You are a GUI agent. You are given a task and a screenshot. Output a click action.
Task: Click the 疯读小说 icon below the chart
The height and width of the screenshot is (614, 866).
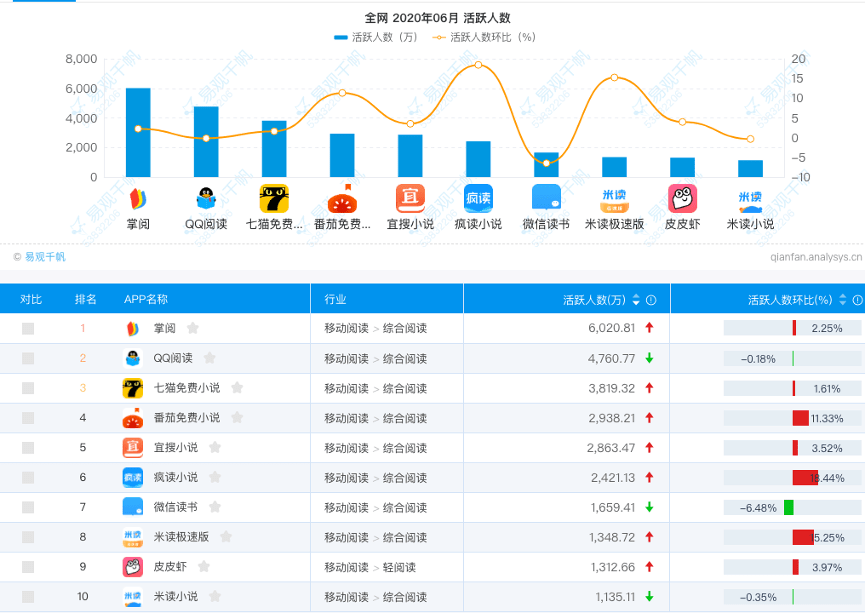click(478, 199)
